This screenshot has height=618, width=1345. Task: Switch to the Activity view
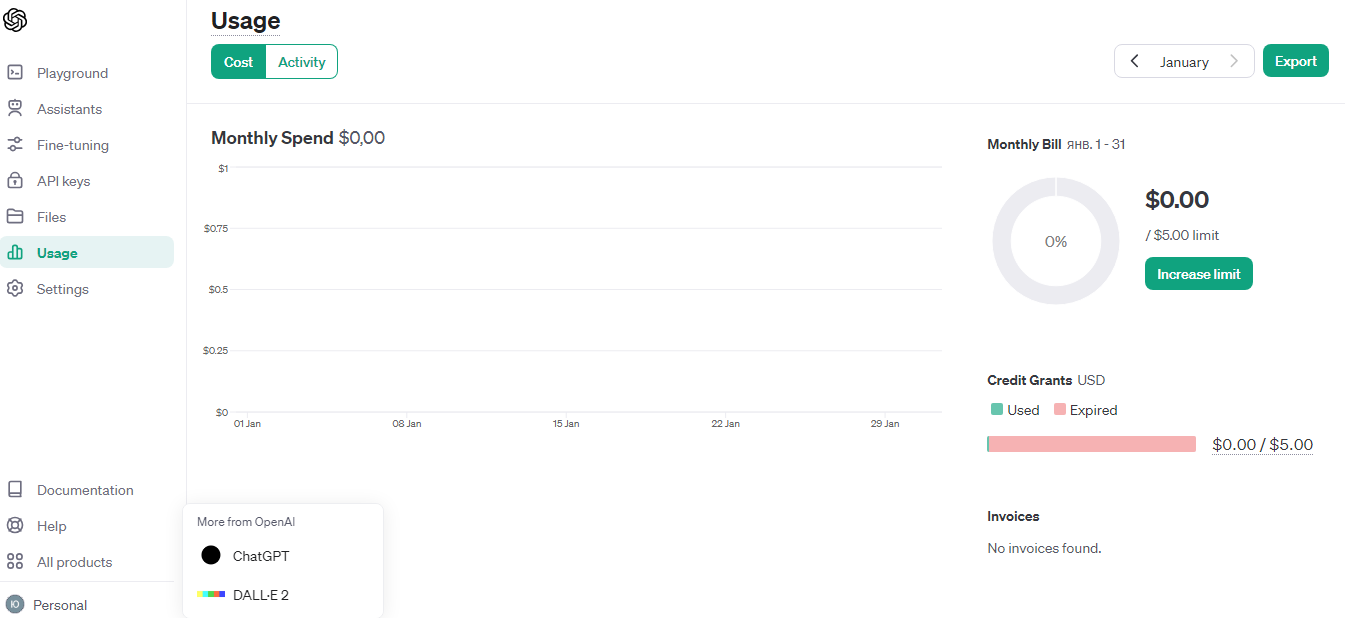coord(302,62)
